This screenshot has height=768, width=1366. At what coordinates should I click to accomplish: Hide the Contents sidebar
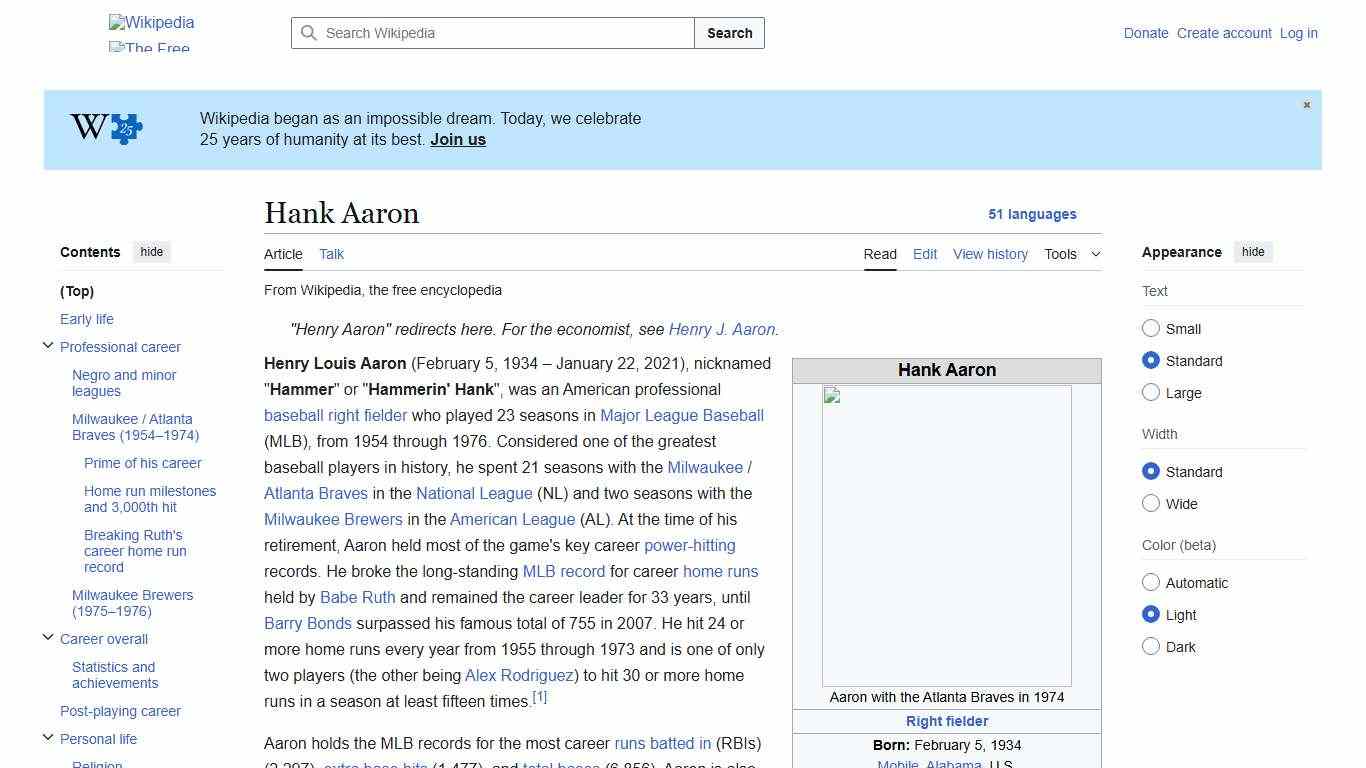151,252
